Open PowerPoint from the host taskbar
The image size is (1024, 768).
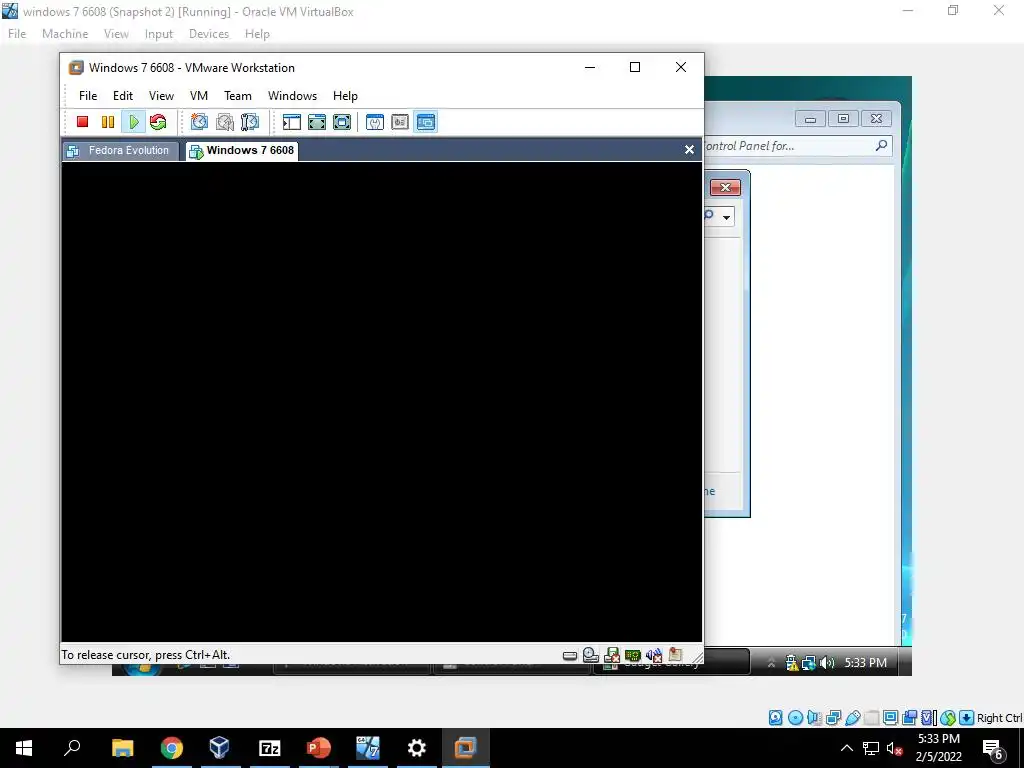[x=318, y=748]
